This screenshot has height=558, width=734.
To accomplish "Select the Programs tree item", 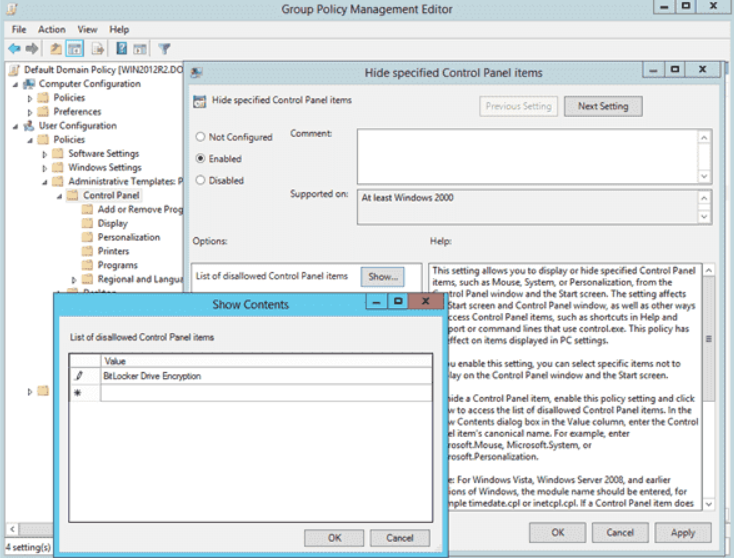I will point(117,265).
